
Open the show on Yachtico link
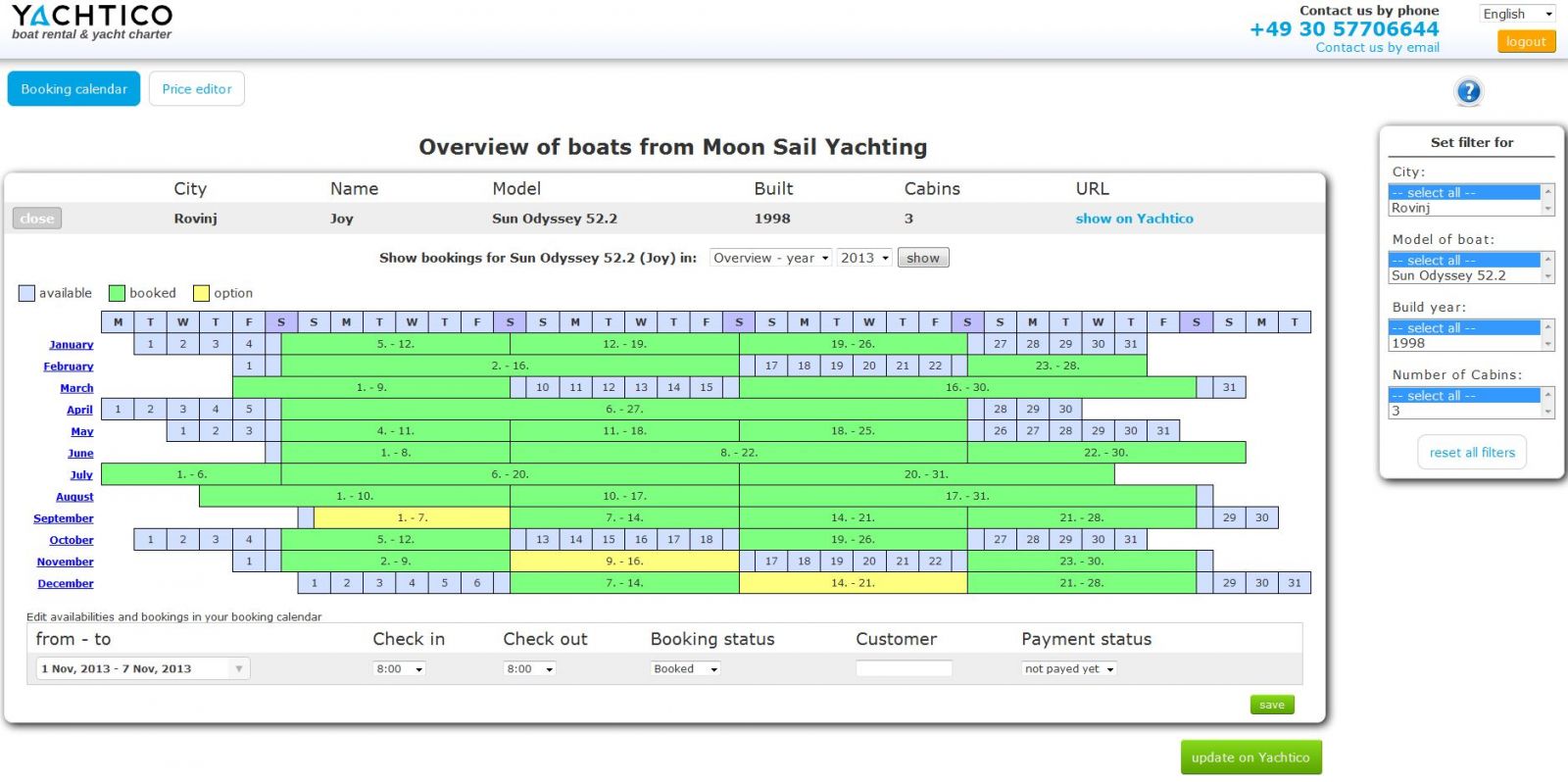[1134, 219]
